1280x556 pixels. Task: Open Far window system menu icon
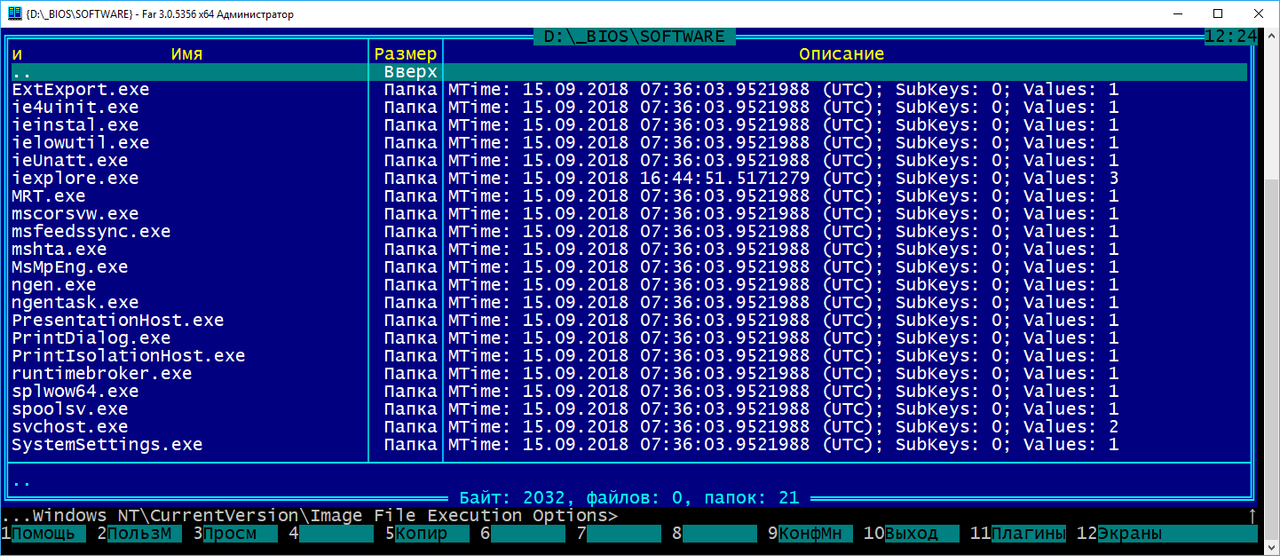coord(13,13)
